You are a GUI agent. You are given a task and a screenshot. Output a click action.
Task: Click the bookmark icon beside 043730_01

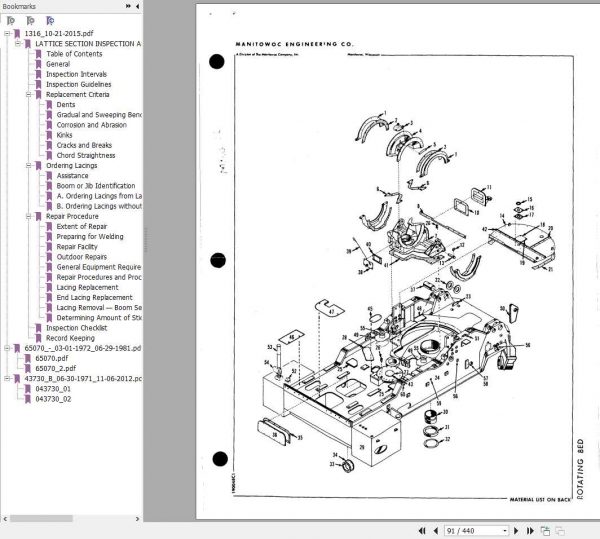tap(28, 389)
